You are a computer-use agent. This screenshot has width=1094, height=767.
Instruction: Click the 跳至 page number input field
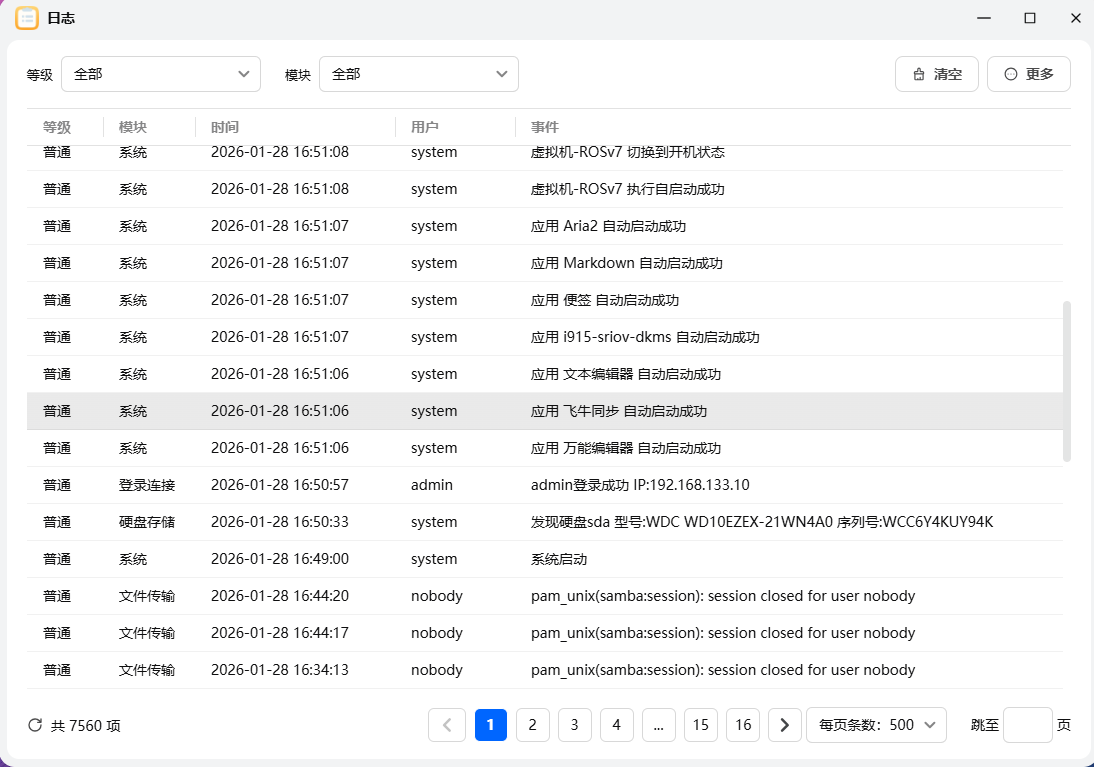pyautogui.click(x=1027, y=725)
